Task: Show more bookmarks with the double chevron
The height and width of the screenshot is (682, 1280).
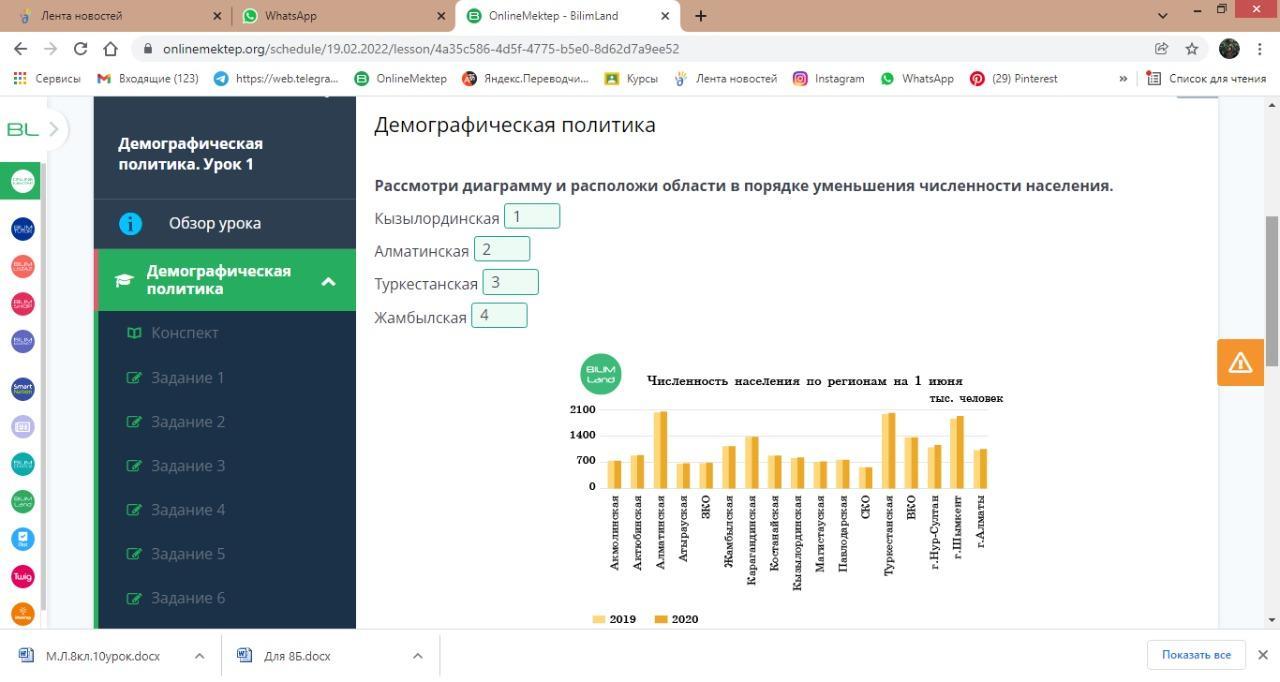Action: click(1122, 78)
